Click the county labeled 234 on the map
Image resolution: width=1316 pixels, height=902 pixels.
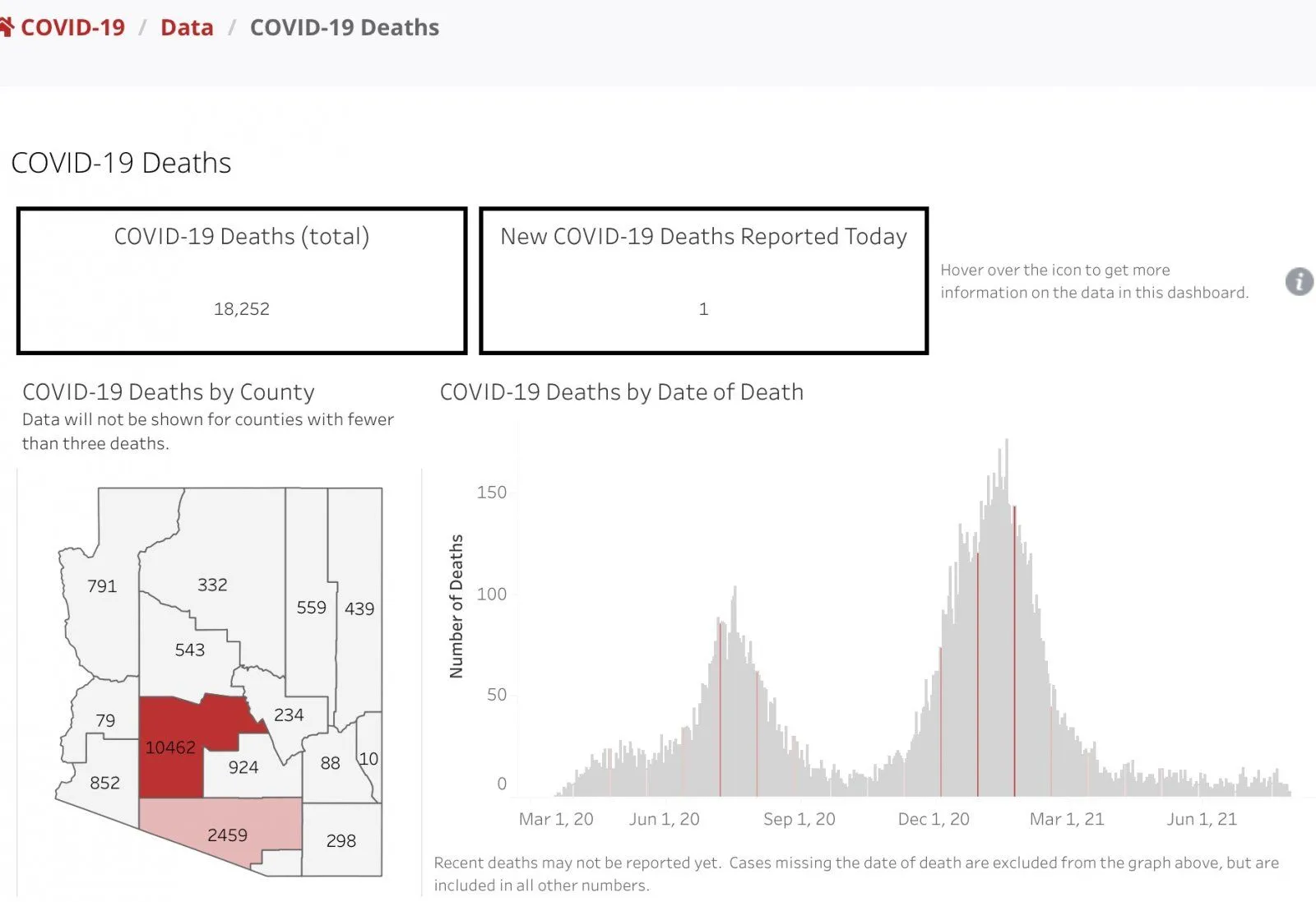tap(289, 715)
